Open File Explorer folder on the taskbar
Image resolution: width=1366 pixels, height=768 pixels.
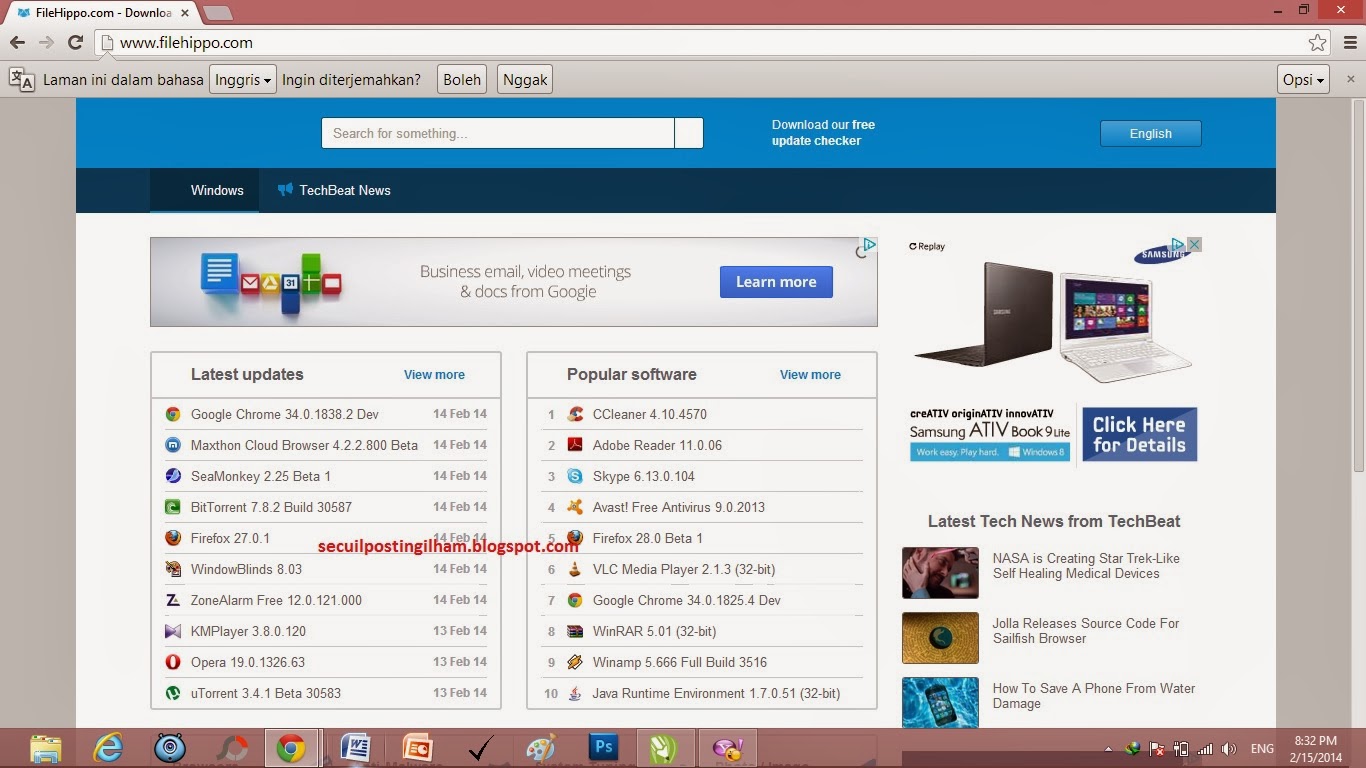tap(46, 748)
